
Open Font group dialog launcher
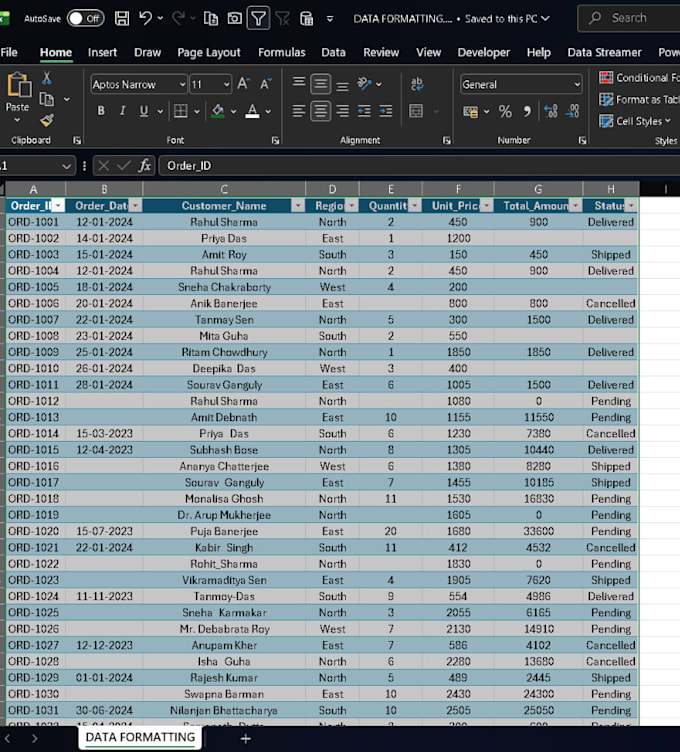coord(275,141)
